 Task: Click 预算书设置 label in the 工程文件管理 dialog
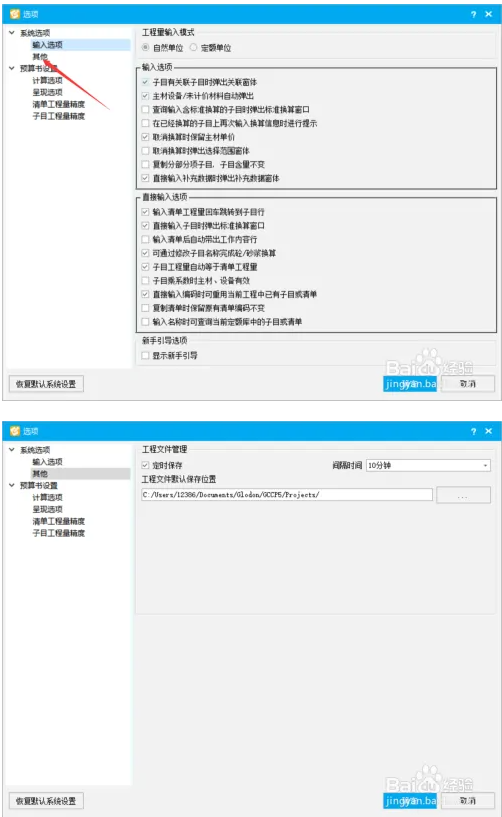[39, 485]
